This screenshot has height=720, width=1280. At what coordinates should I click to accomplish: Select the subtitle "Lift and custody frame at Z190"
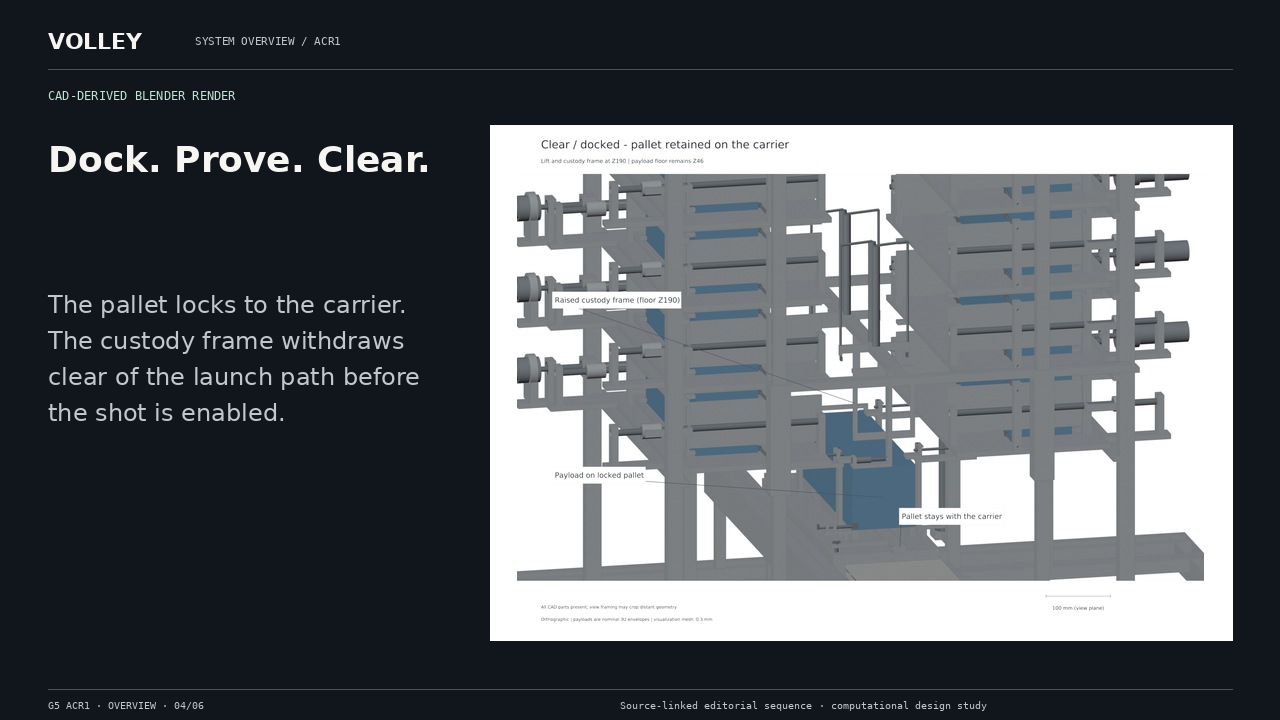point(622,161)
